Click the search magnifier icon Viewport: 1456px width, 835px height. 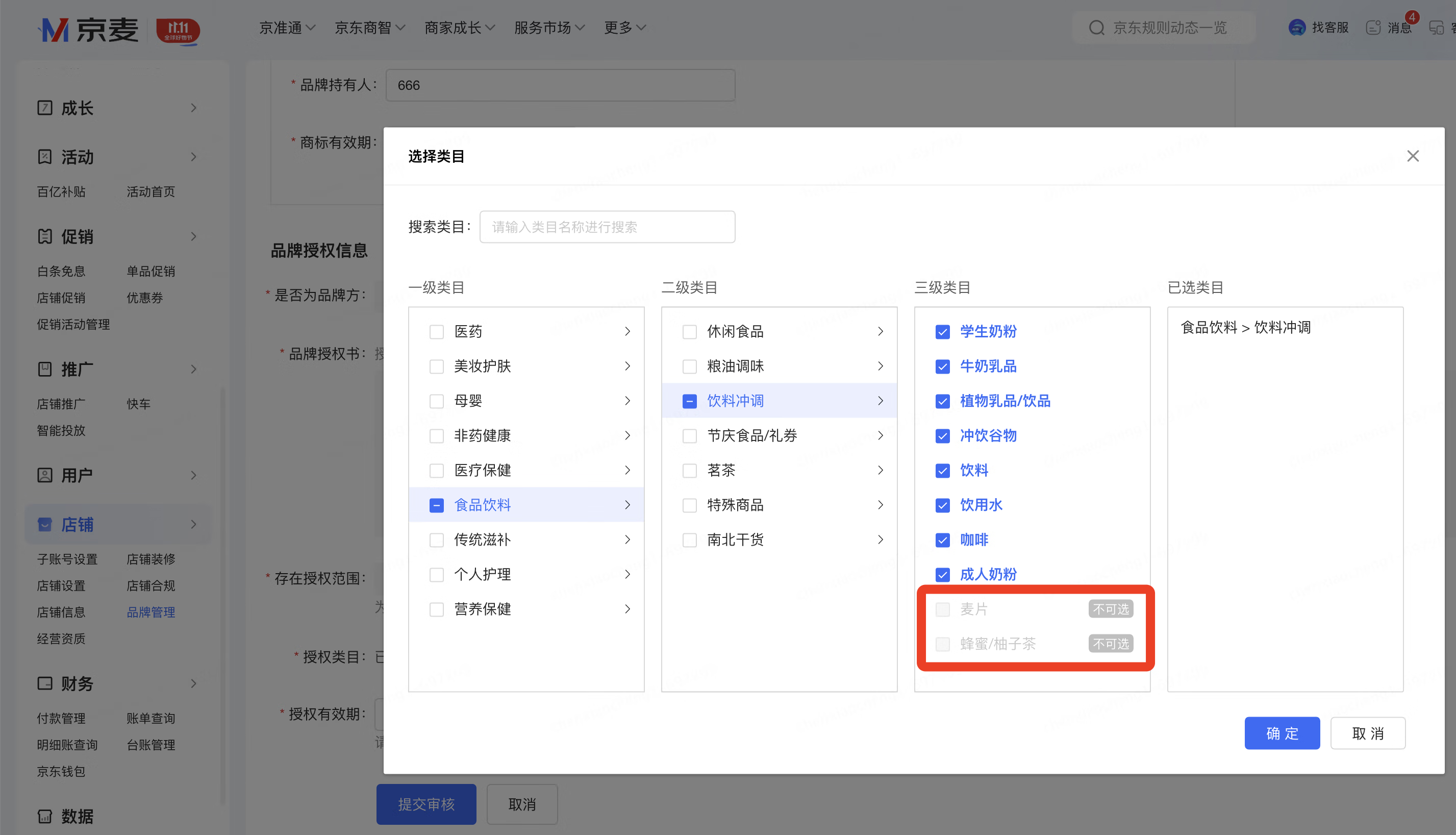(x=1096, y=28)
